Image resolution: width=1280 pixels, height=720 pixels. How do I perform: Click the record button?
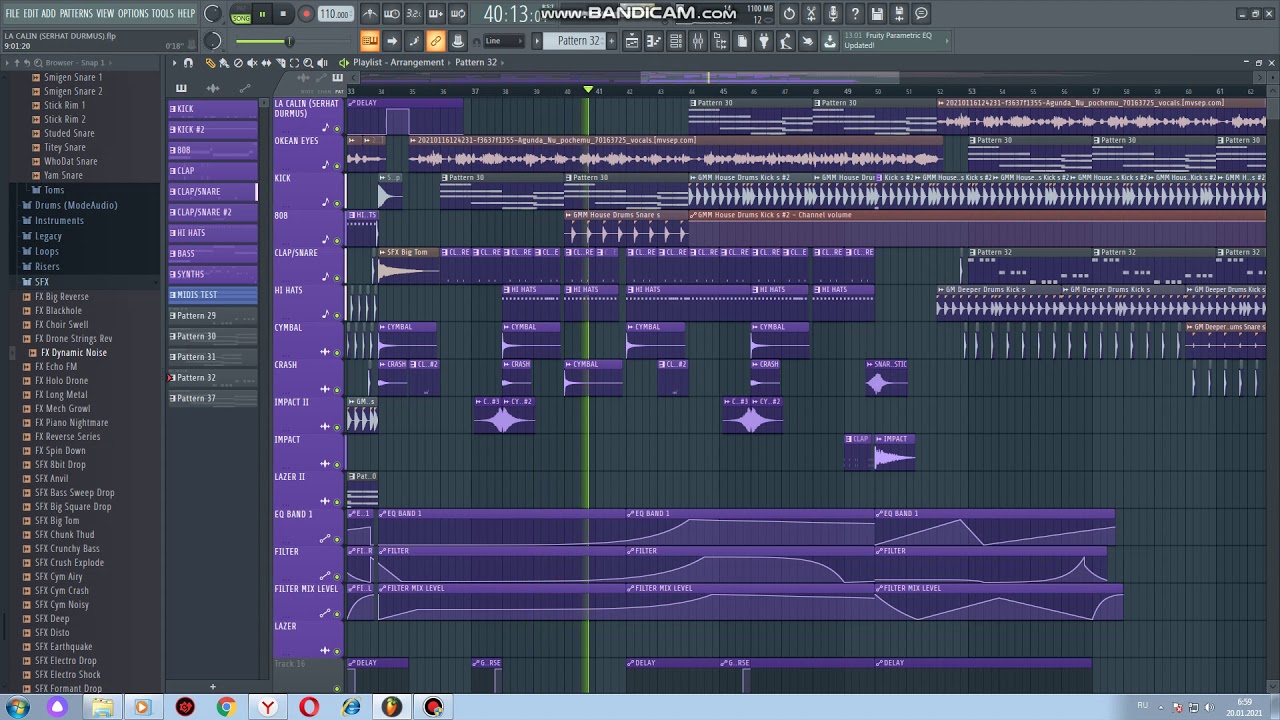(306, 14)
